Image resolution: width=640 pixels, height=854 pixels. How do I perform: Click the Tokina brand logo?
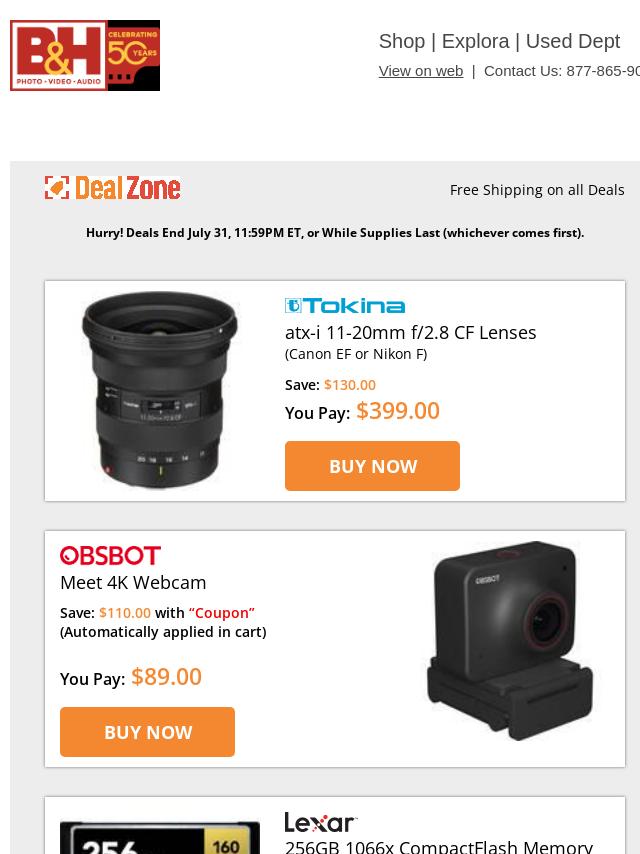pos(345,306)
